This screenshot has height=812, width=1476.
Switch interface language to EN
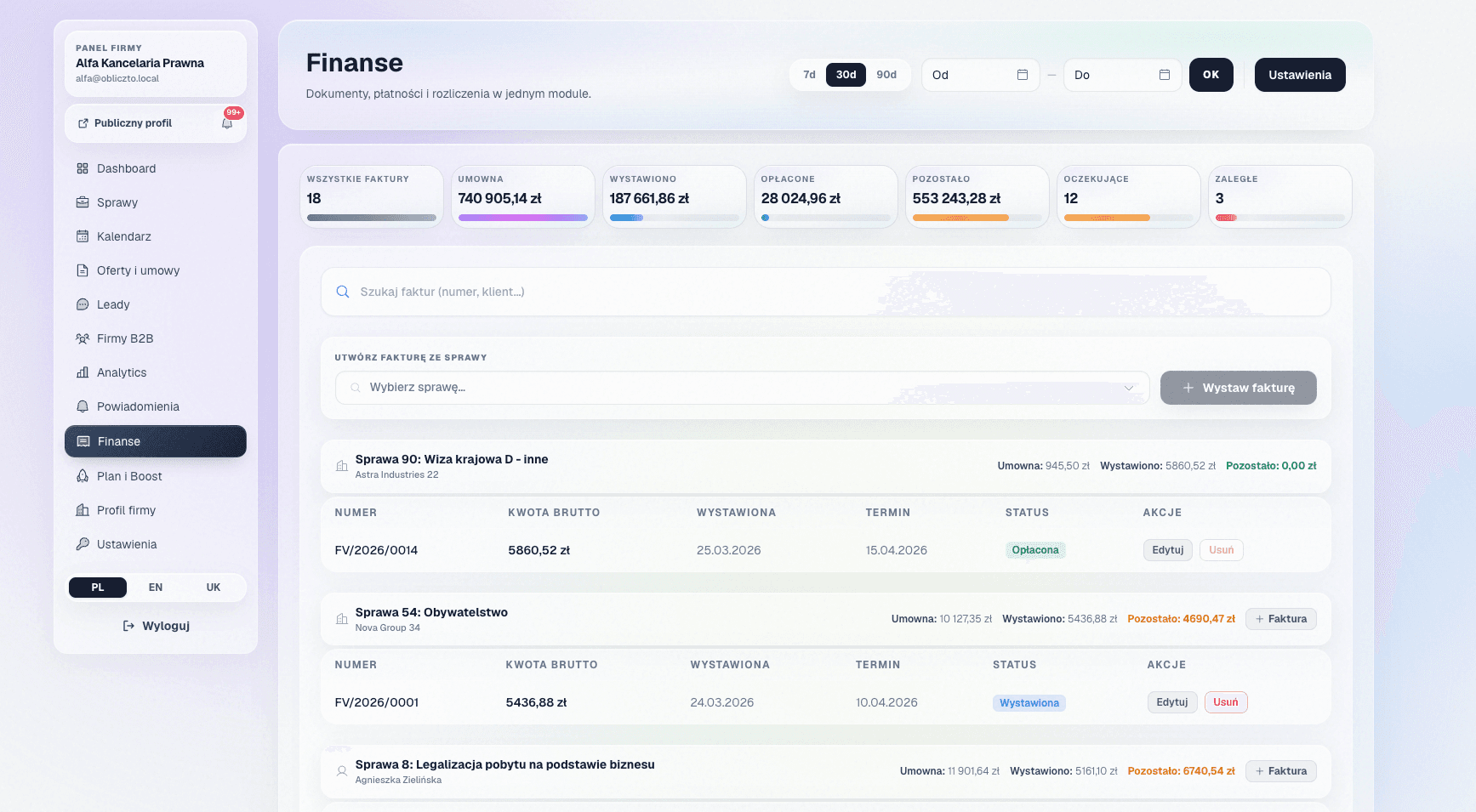click(x=155, y=587)
